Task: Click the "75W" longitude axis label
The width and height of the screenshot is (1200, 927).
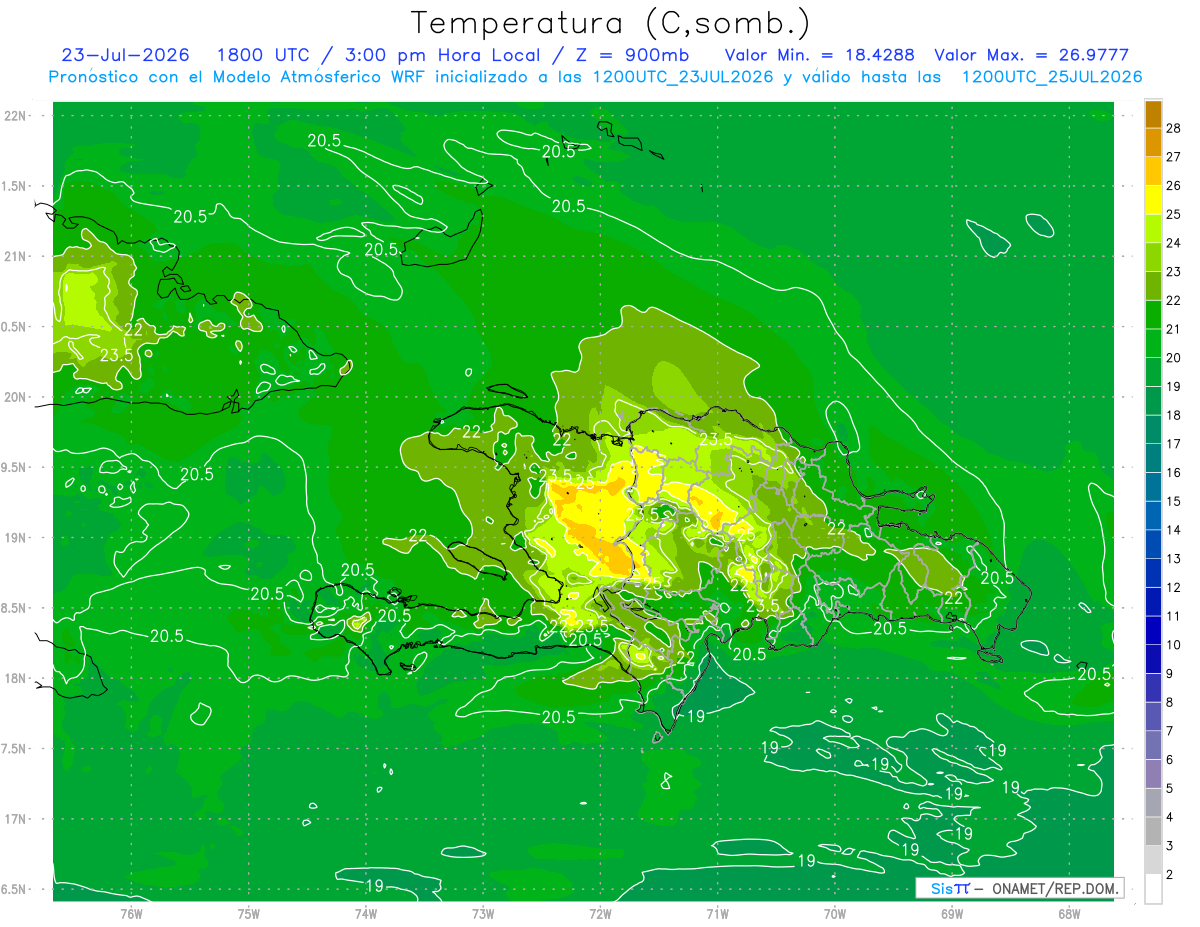Action: point(248,913)
